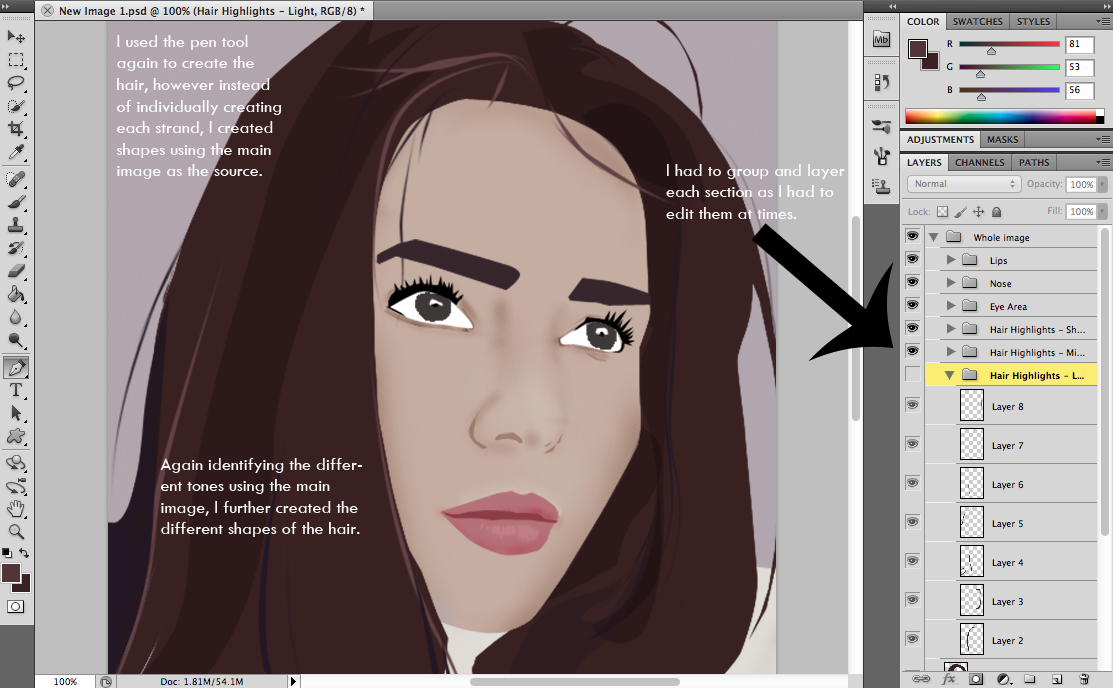The height and width of the screenshot is (688, 1113).
Task: Select the Paint Bucket tool
Action: tap(16, 294)
